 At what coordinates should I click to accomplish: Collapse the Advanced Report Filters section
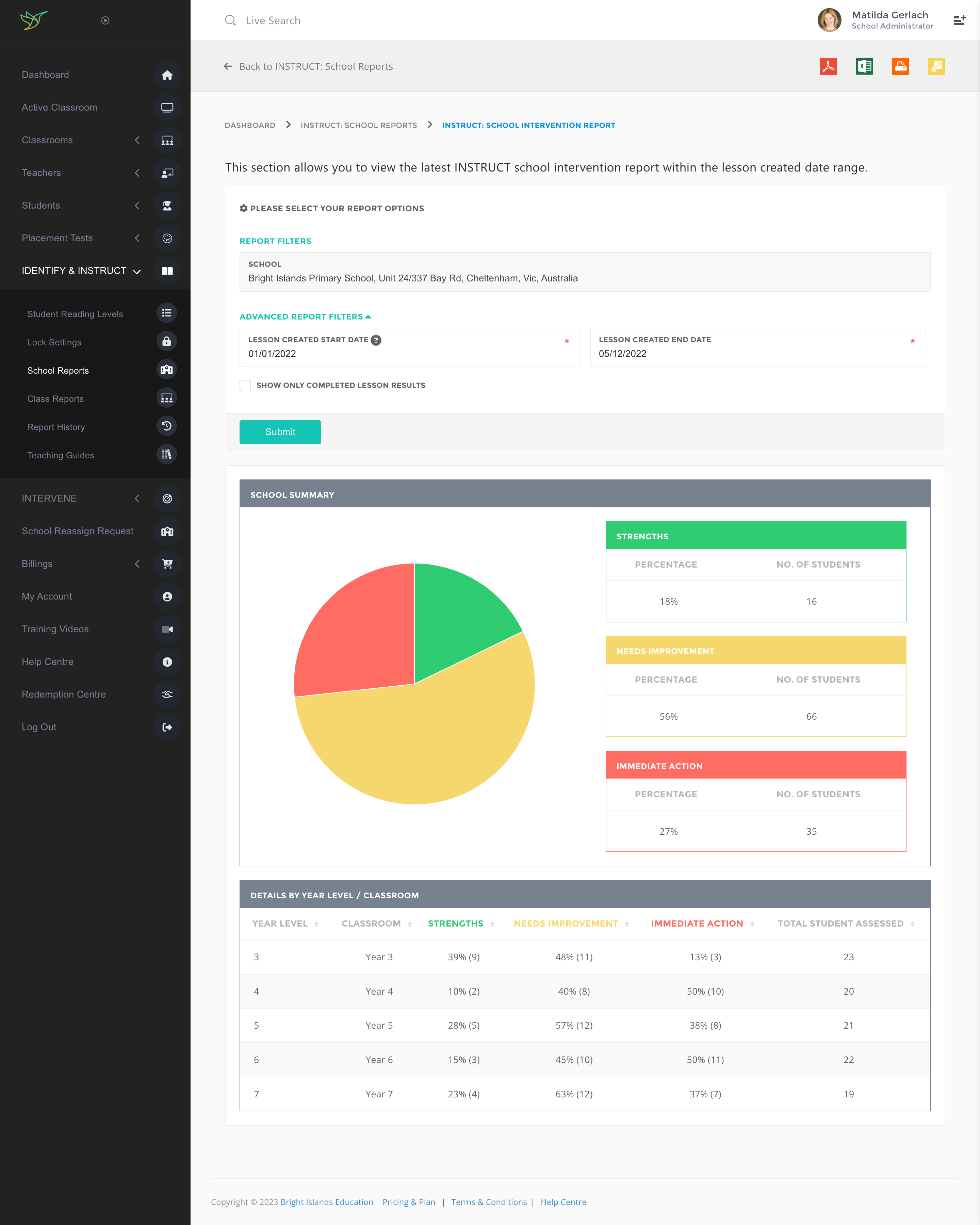305,316
